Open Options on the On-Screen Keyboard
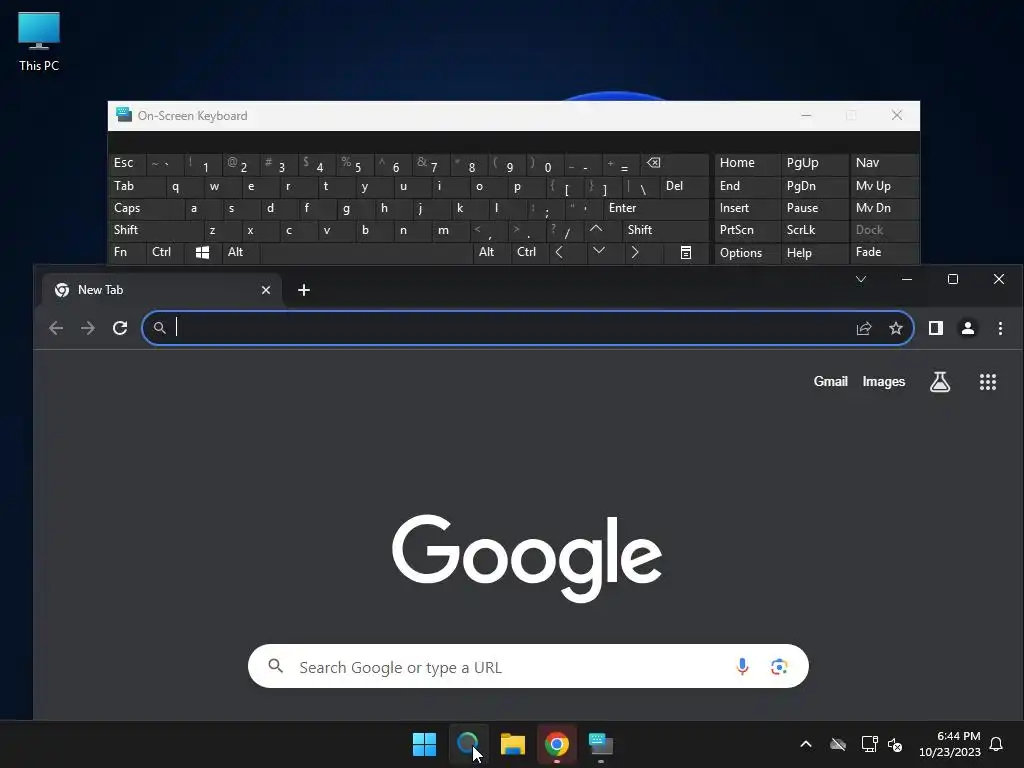The height and width of the screenshot is (768, 1024). coord(747,252)
